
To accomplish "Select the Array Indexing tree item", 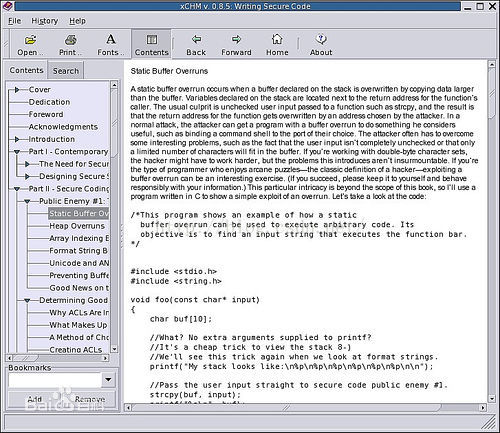I will (79, 238).
